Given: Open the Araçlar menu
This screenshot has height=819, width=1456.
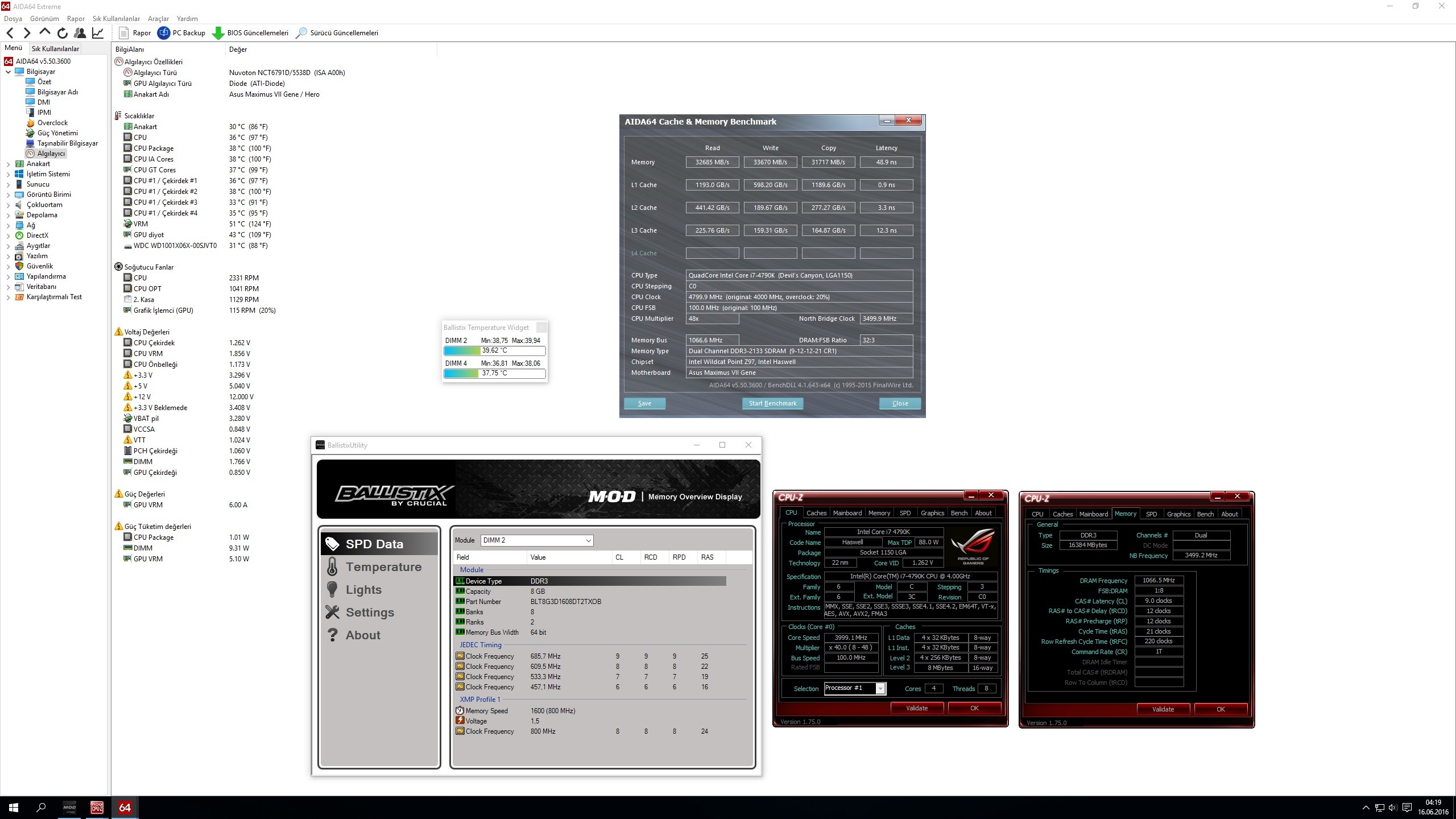Looking at the screenshot, I should pos(158,19).
